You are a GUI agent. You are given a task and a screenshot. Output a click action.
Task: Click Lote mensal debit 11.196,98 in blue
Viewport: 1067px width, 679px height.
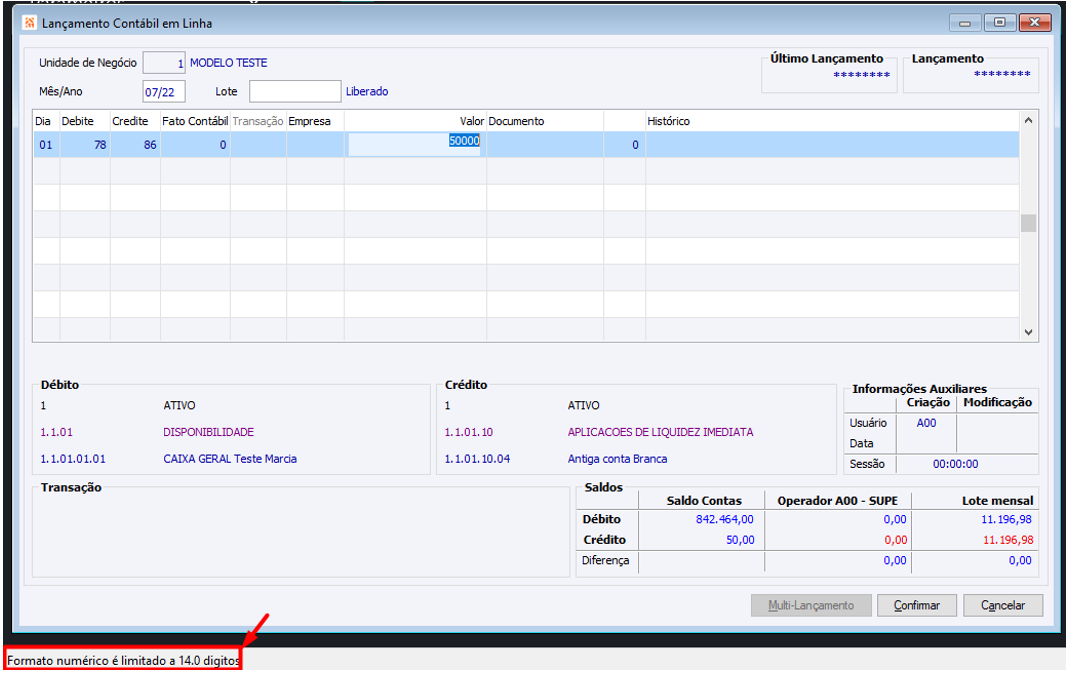coord(1006,519)
